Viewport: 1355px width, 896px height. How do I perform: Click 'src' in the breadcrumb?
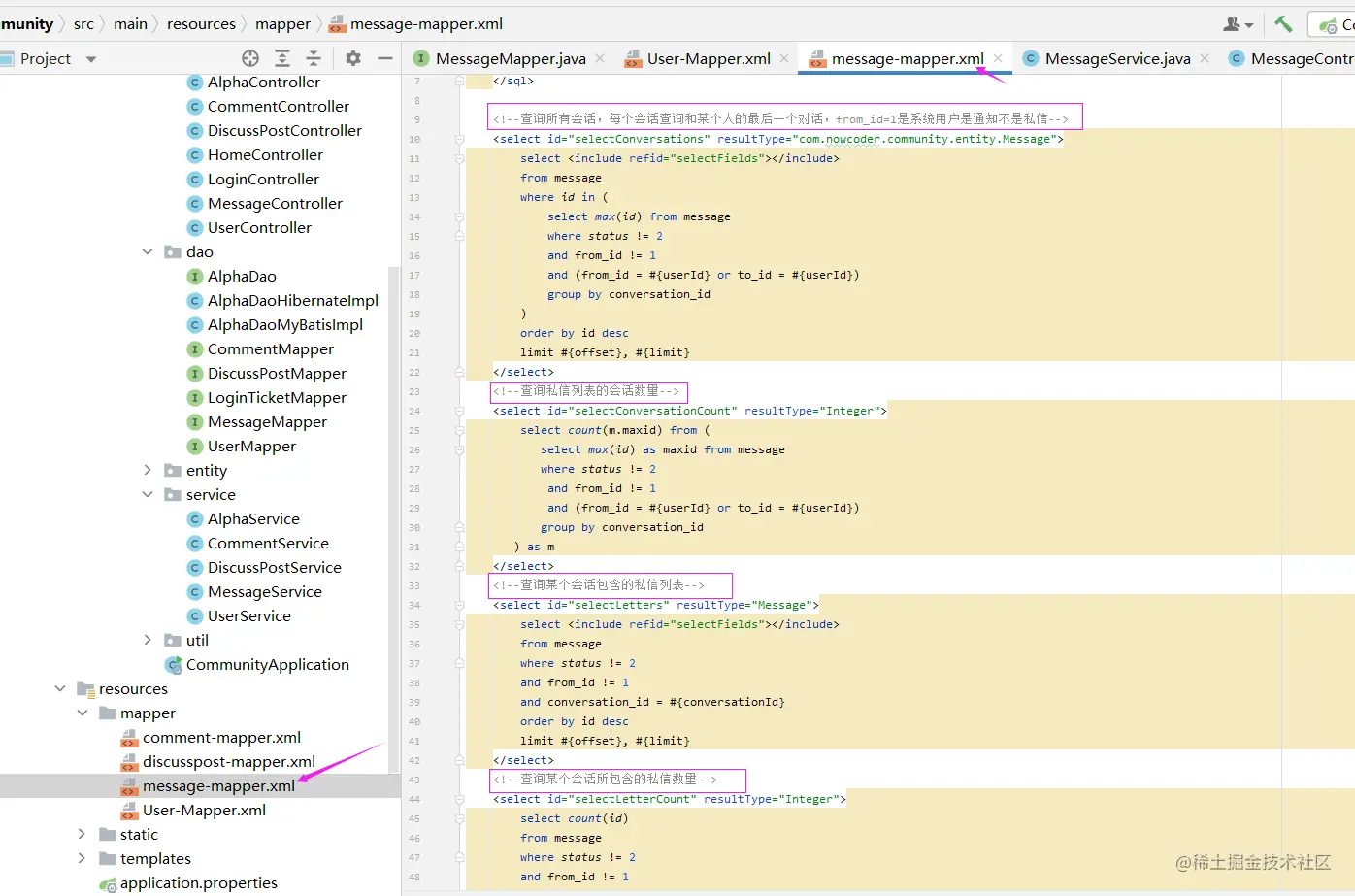point(83,24)
